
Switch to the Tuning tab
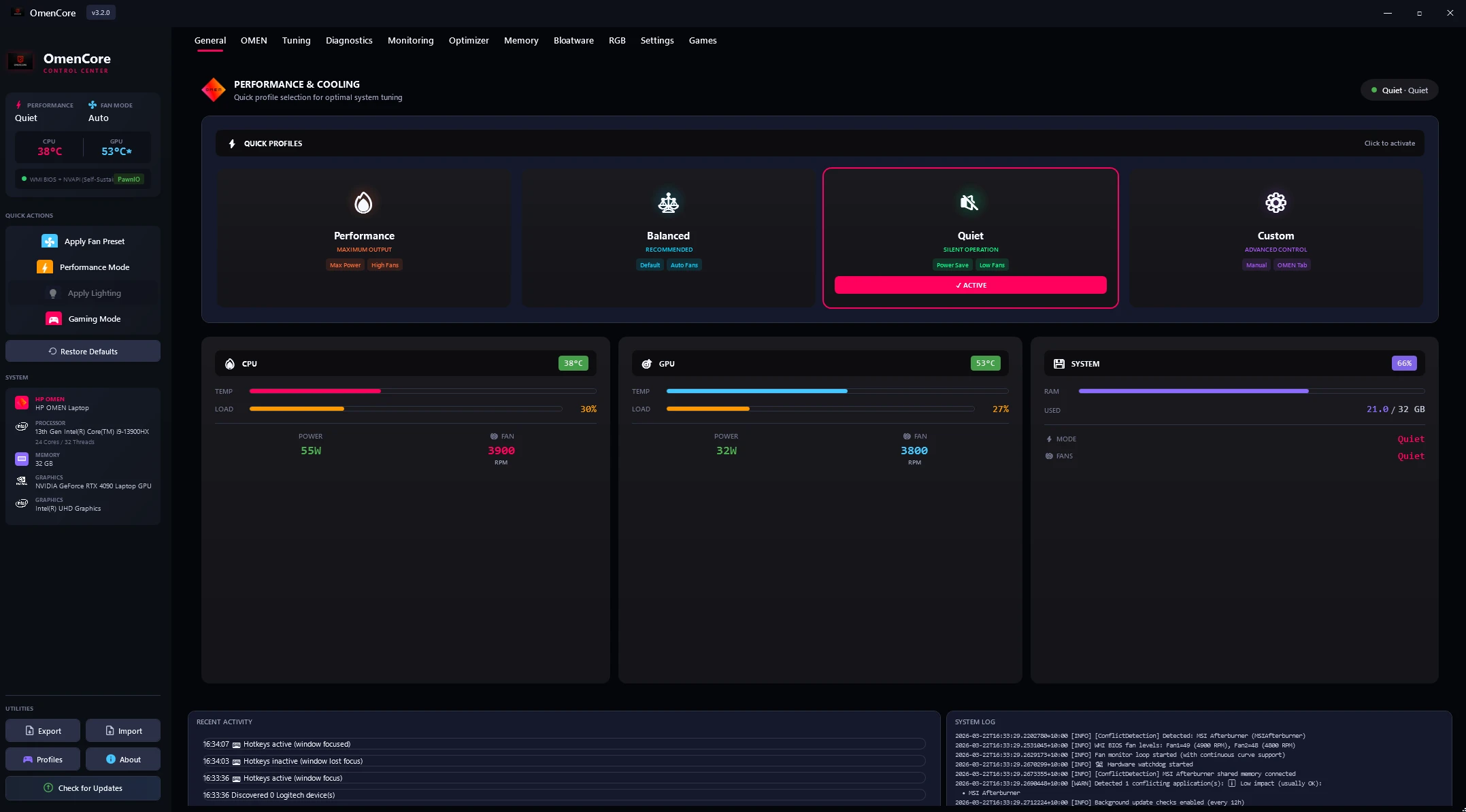click(x=296, y=41)
